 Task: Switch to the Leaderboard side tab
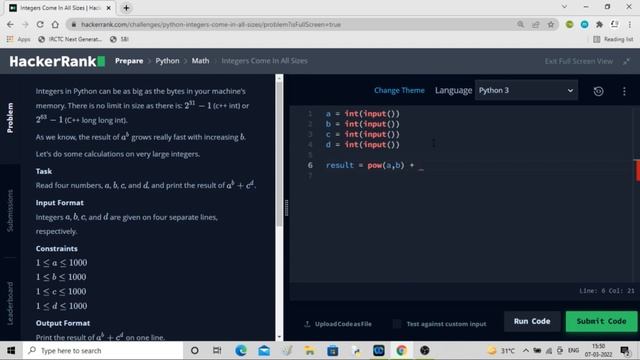click(x=10, y=303)
